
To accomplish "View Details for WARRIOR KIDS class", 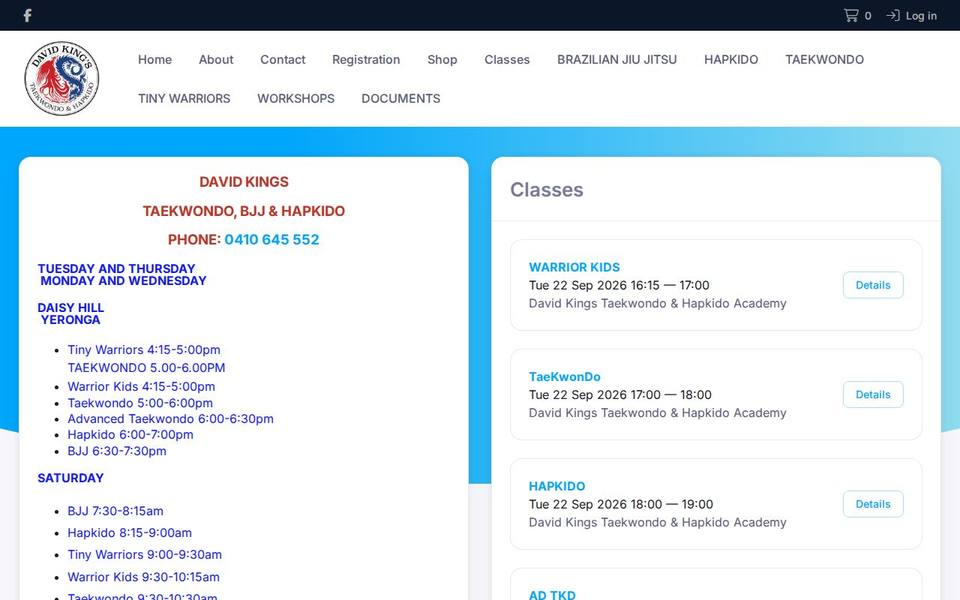I will pos(873,285).
